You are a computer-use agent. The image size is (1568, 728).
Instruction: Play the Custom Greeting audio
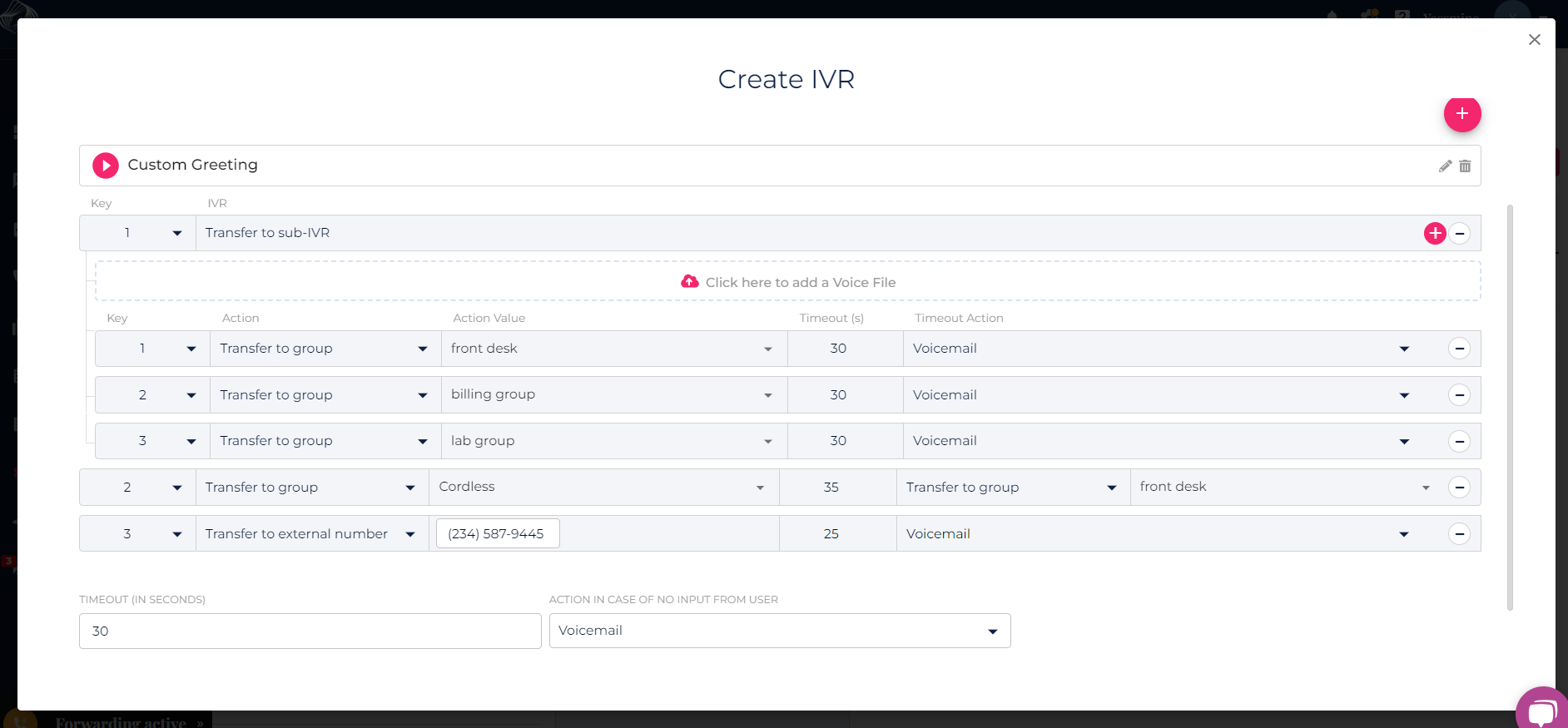pyautogui.click(x=106, y=166)
